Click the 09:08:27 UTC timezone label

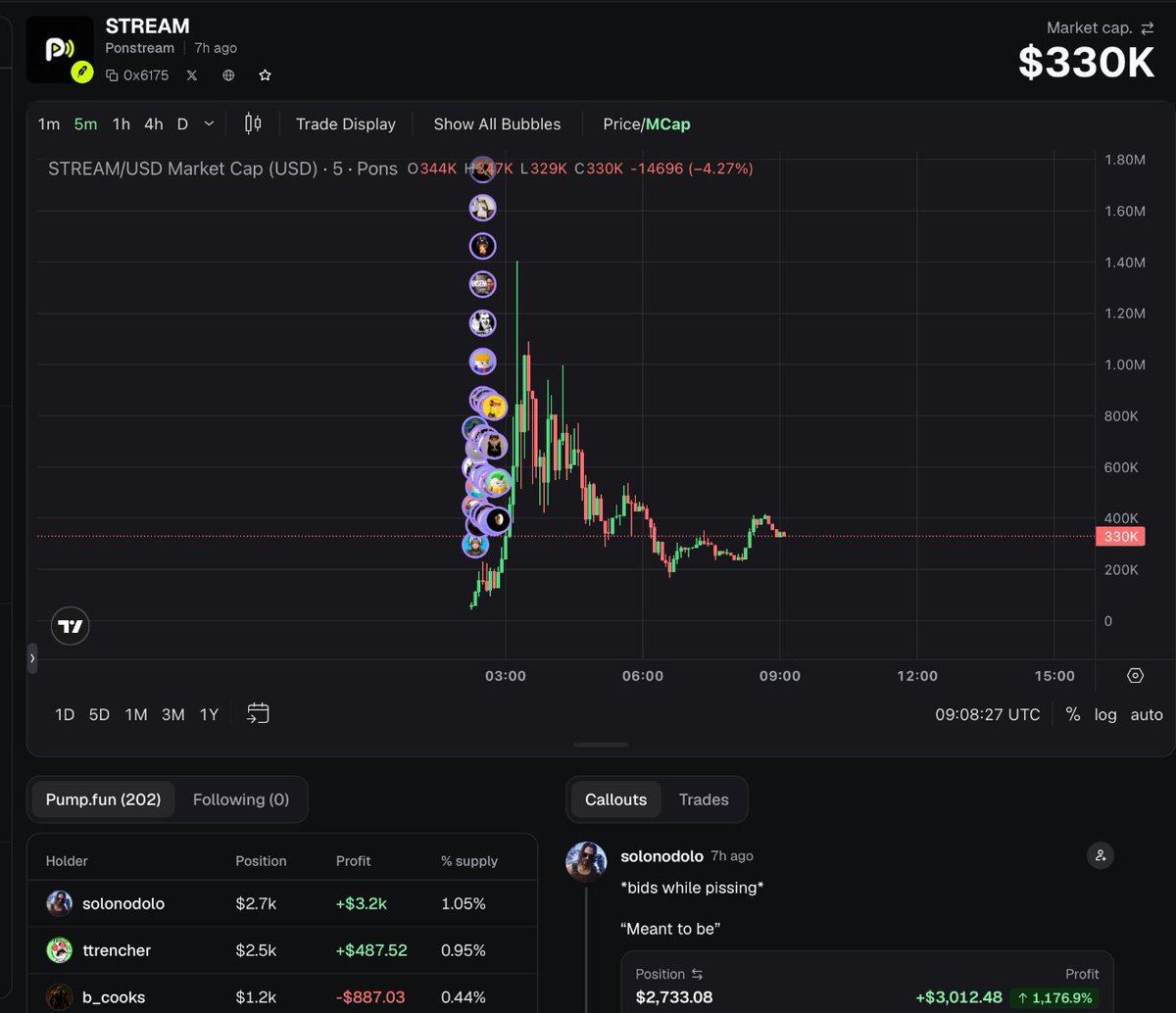988,715
